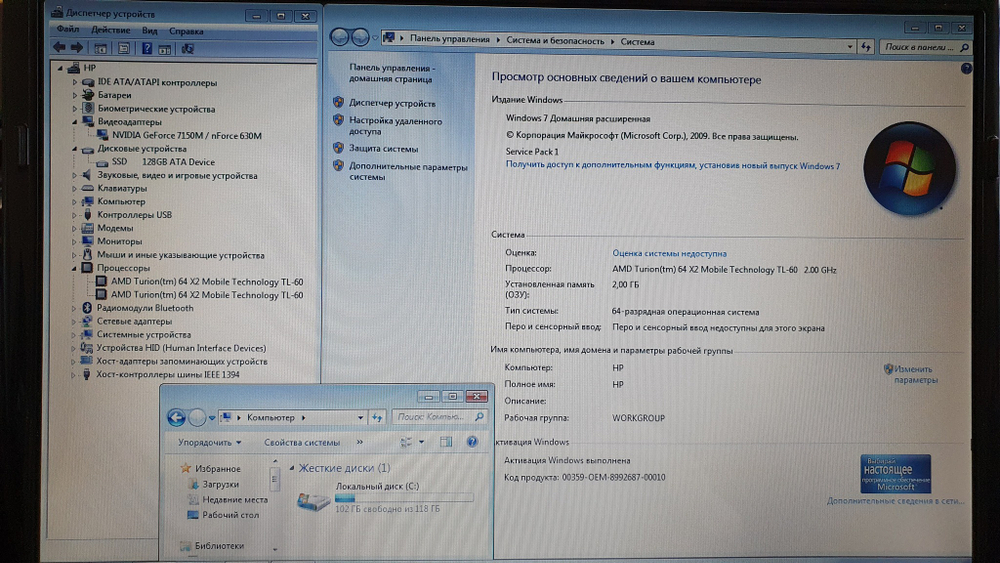Open Вид menu in Device Manager
The width and height of the screenshot is (1000, 563).
click(x=150, y=31)
